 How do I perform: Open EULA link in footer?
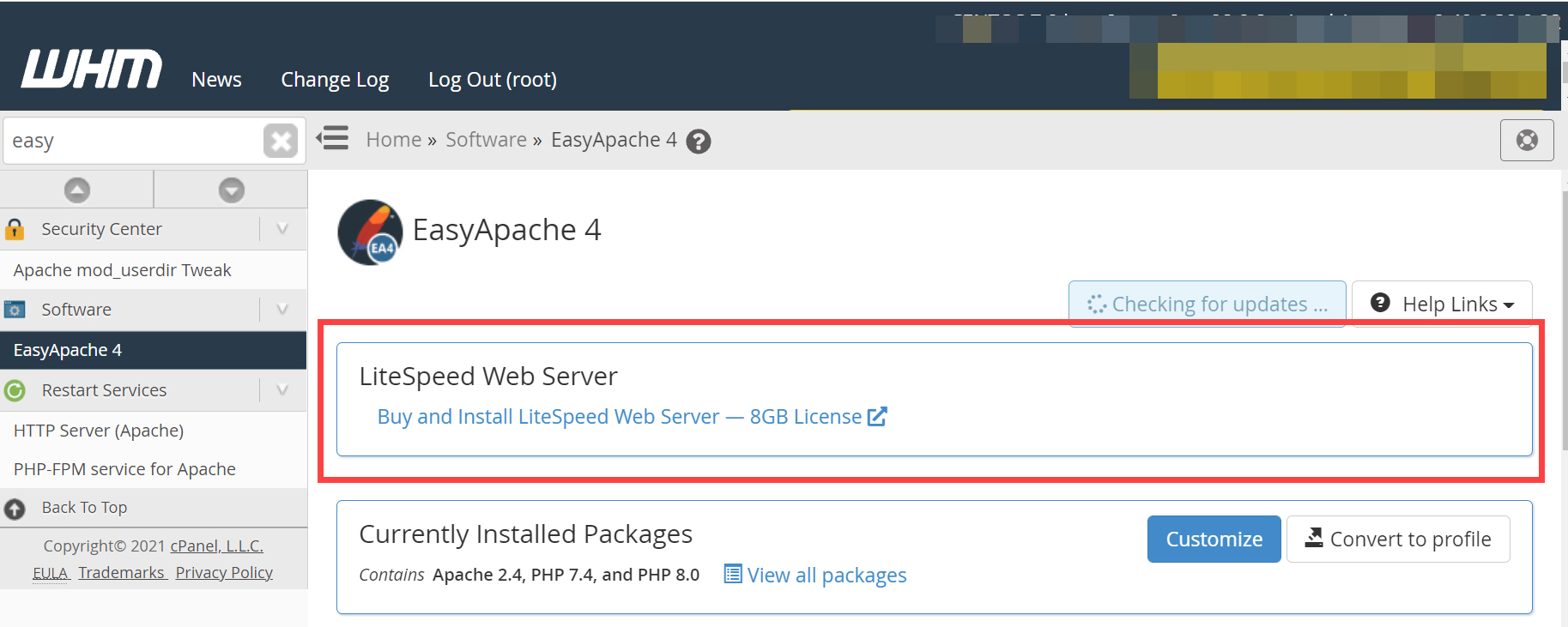[x=50, y=573]
